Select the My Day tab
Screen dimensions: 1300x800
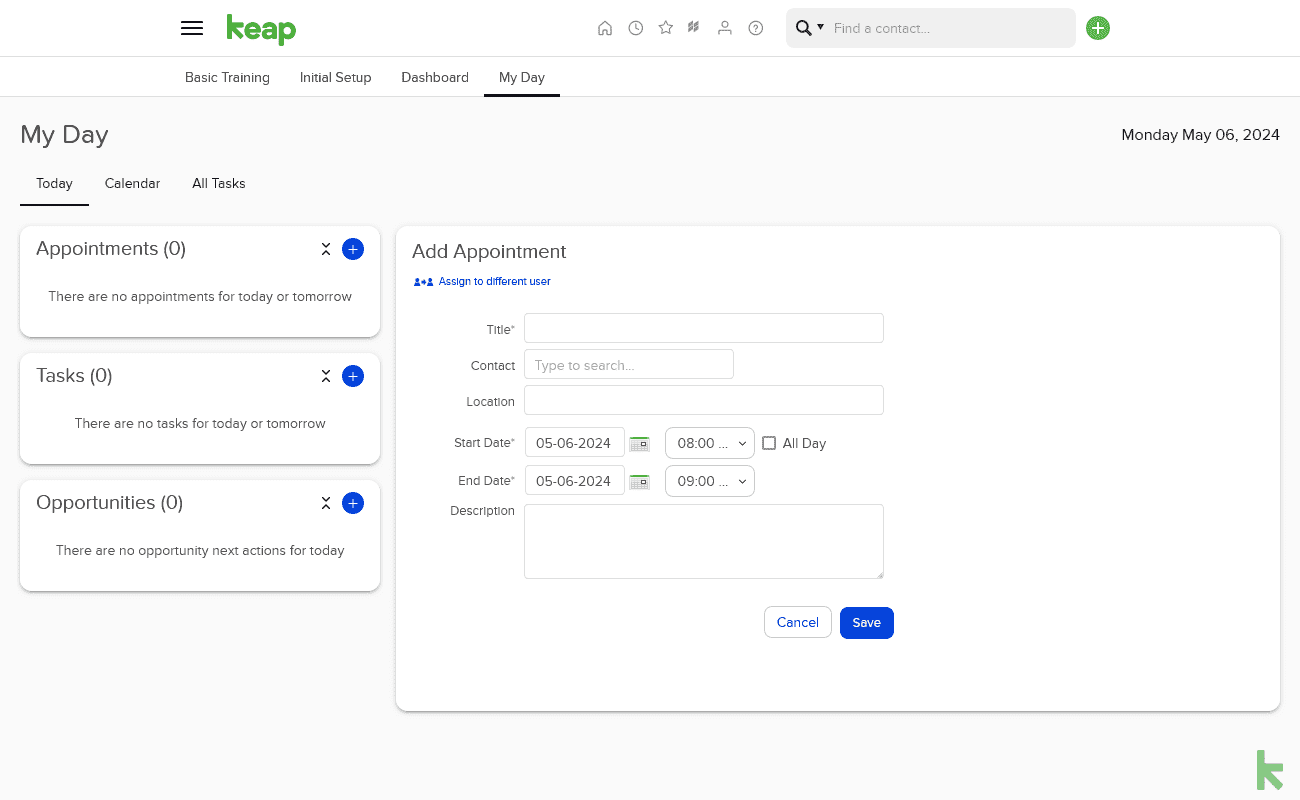(522, 77)
